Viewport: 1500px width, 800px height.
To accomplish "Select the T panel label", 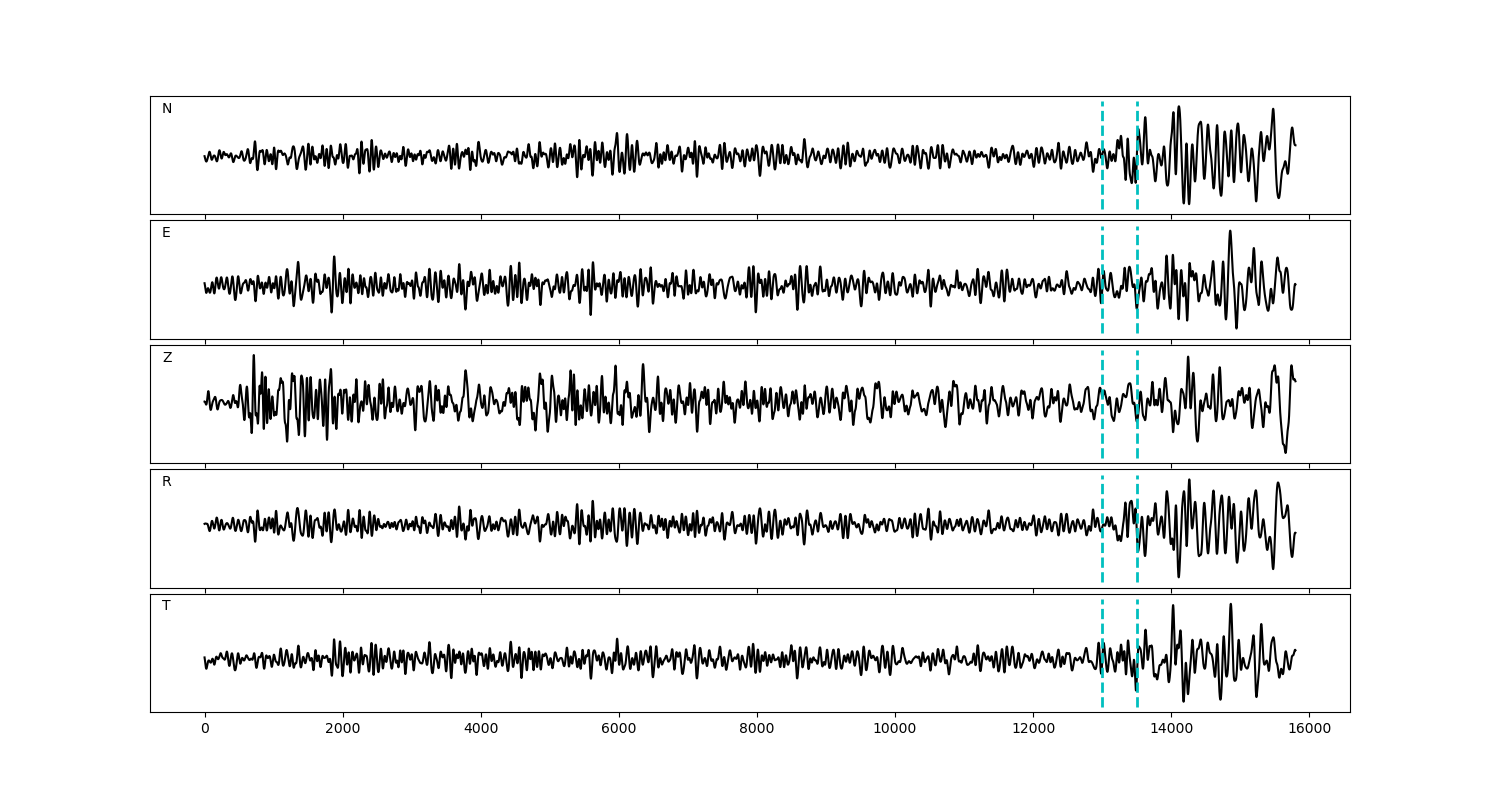I will (x=166, y=606).
